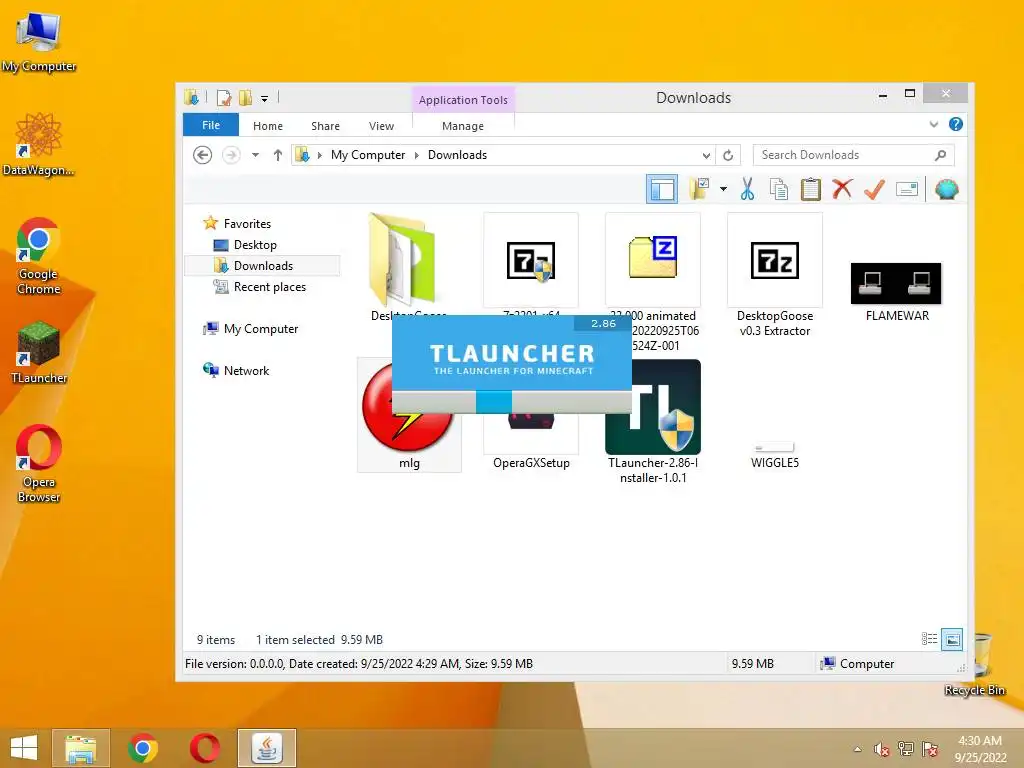Open the File ribbon tab

click(x=211, y=125)
